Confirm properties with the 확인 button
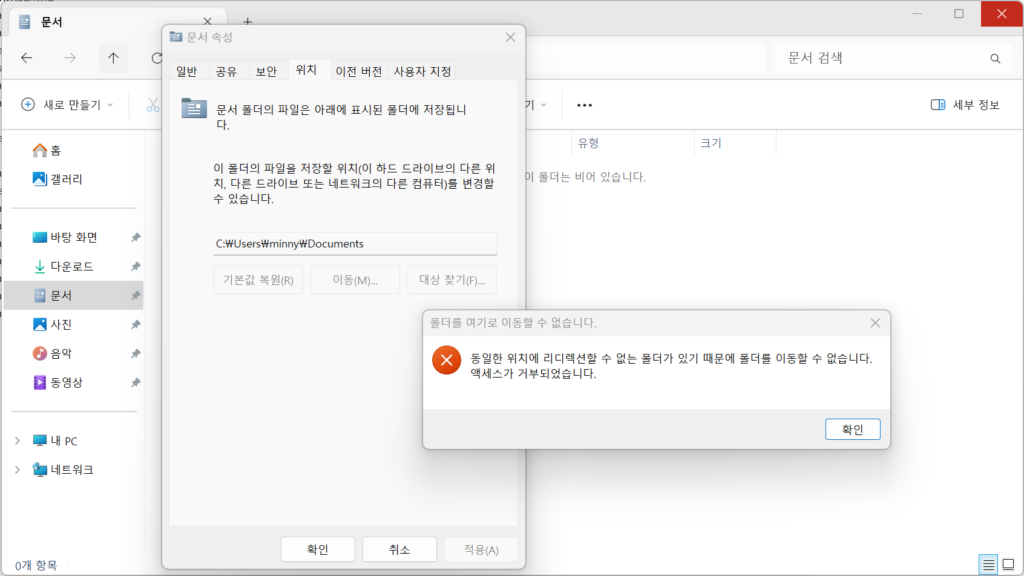This screenshot has width=1024, height=576. click(317, 549)
